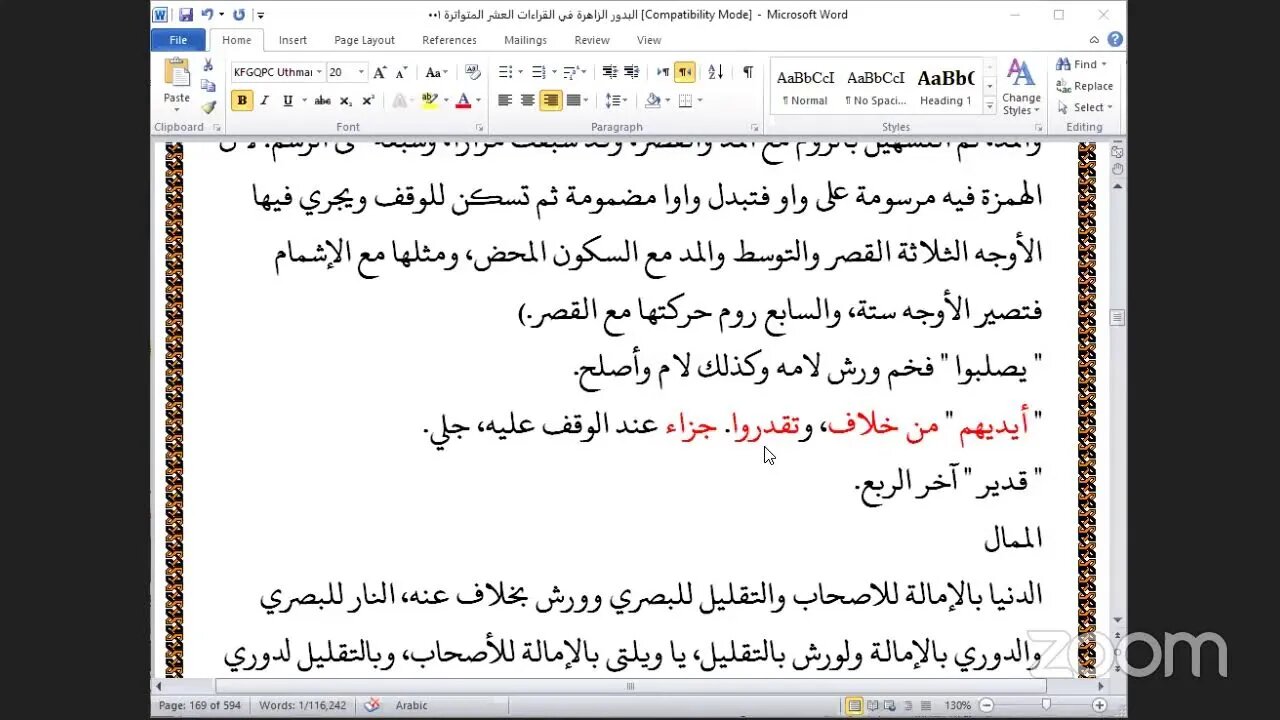The width and height of the screenshot is (1280, 720).
Task: Click Replace in Editing group
Action: coord(1085,86)
